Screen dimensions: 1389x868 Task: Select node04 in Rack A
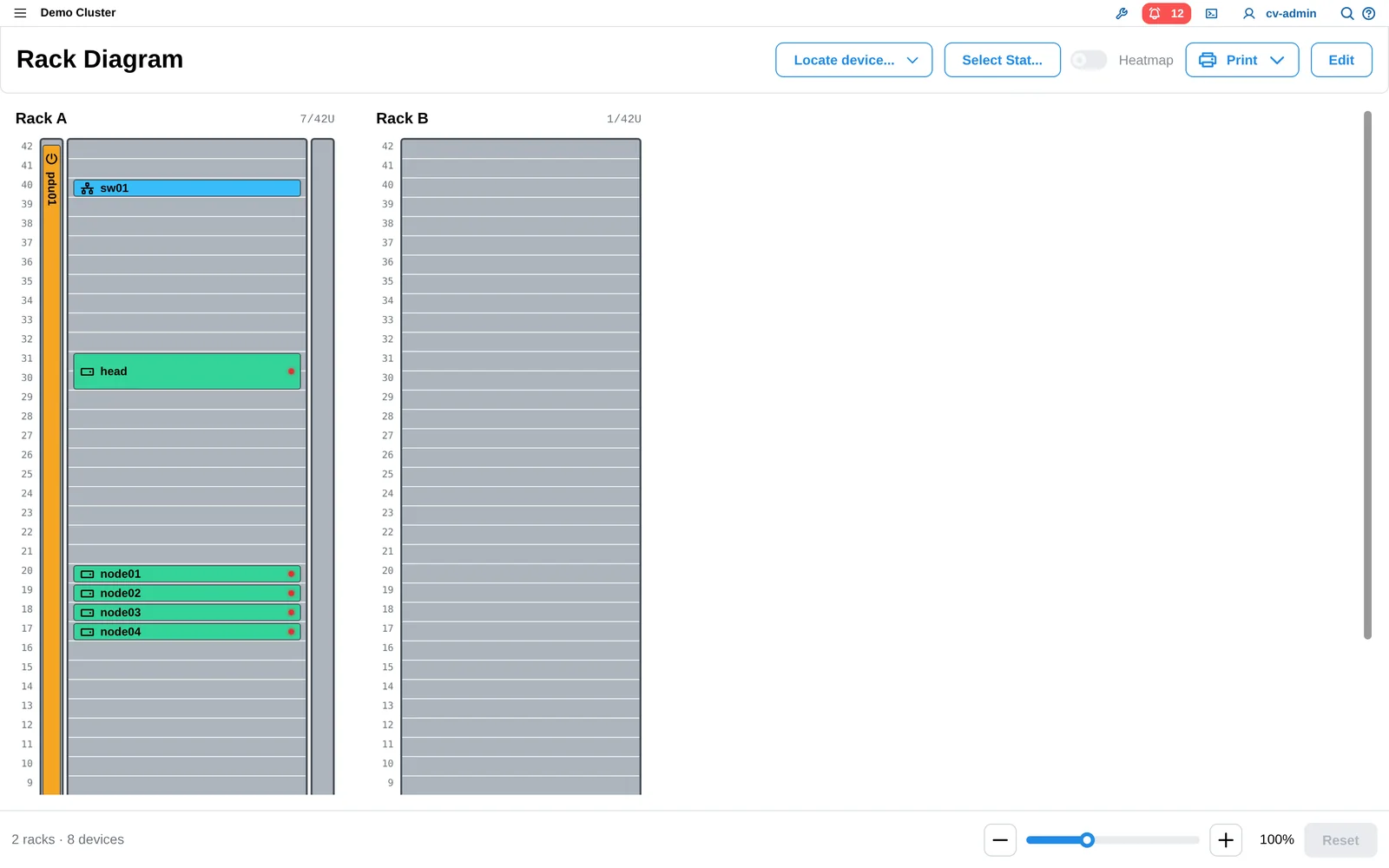[187, 631]
